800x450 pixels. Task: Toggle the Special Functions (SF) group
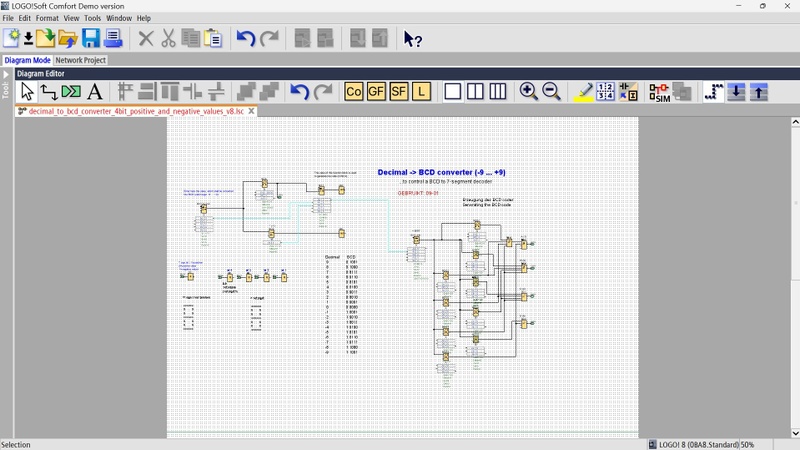(399, 92)
